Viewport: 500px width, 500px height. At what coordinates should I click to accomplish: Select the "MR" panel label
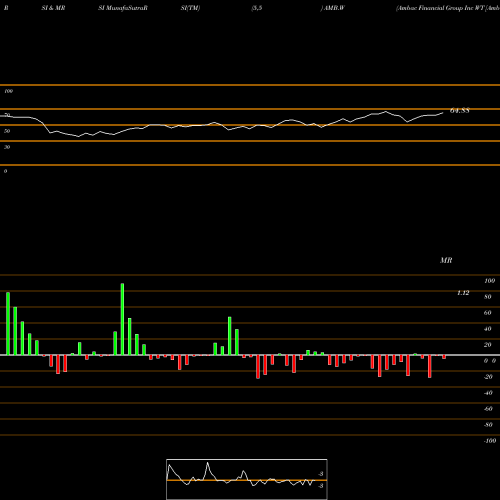click(446, 260)
